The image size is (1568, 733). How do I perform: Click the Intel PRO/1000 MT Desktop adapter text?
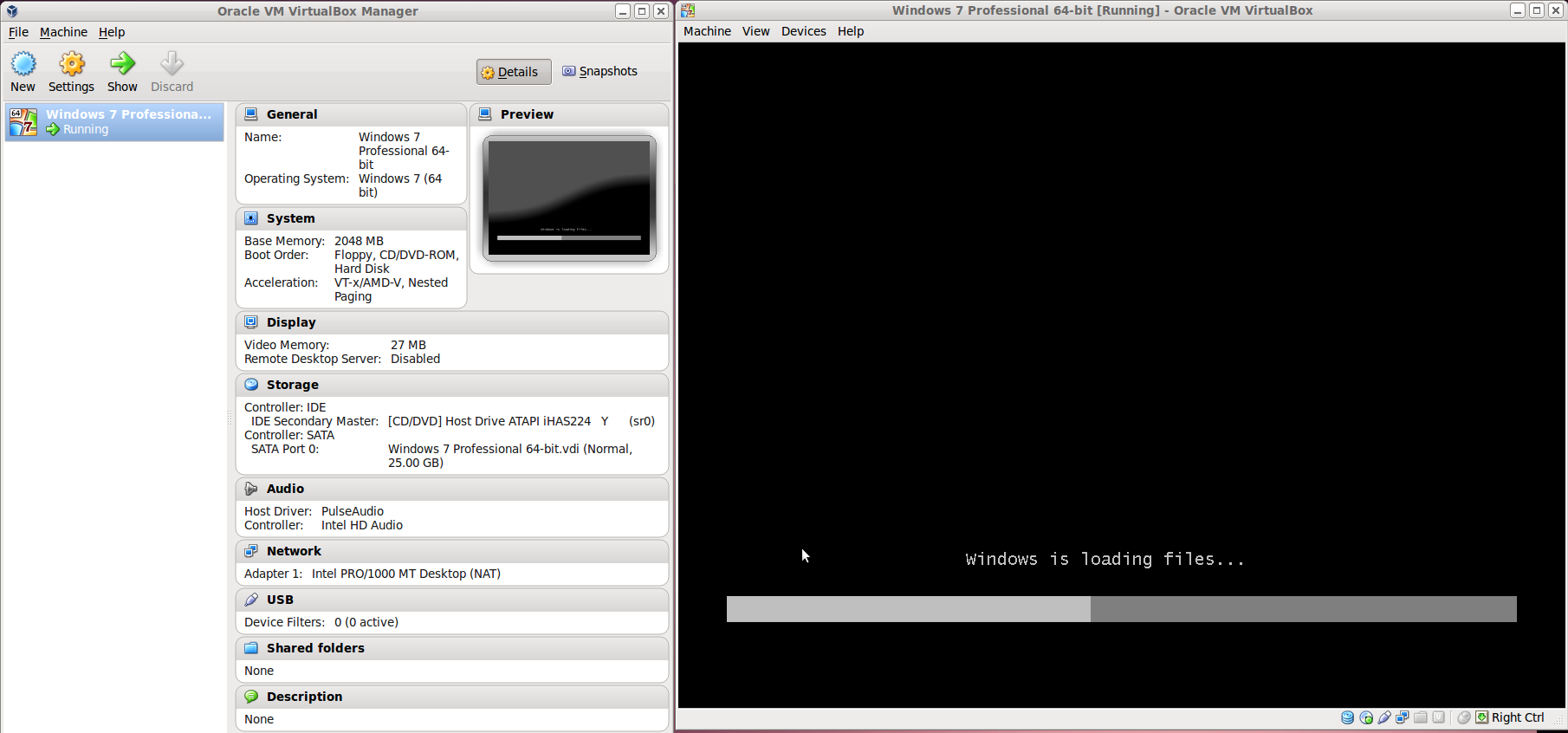coord(406,574)
